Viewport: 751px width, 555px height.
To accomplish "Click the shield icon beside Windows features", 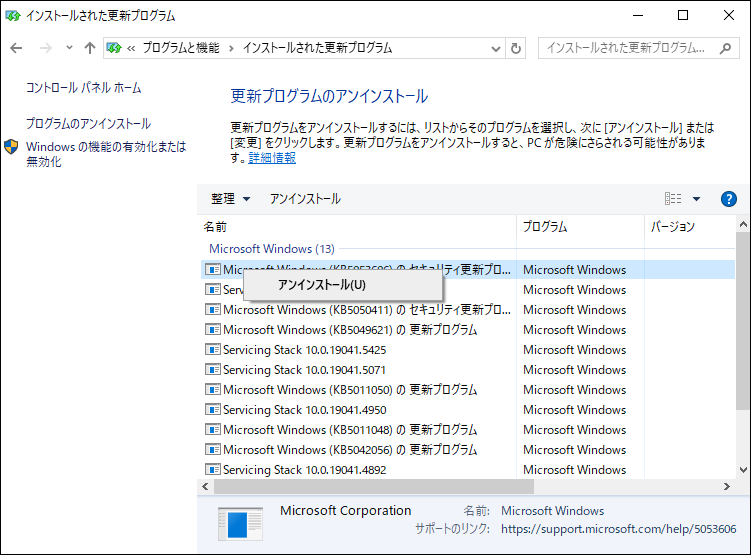I will [x=11, y=147].
